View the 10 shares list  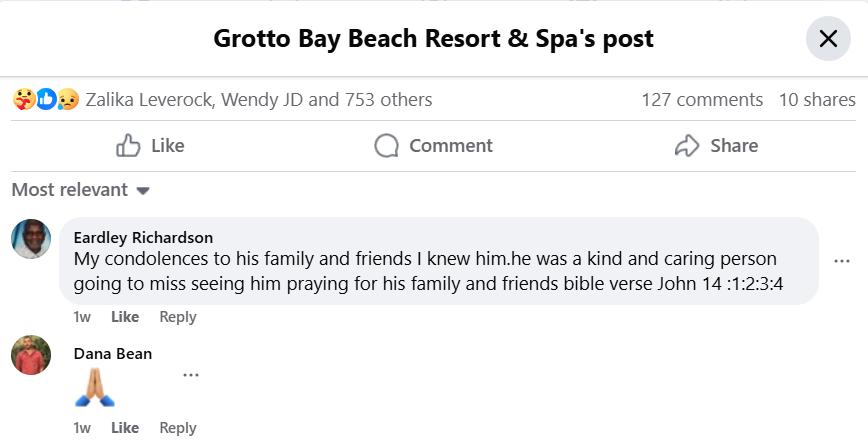pyautogui.click(x=817, y=100)
